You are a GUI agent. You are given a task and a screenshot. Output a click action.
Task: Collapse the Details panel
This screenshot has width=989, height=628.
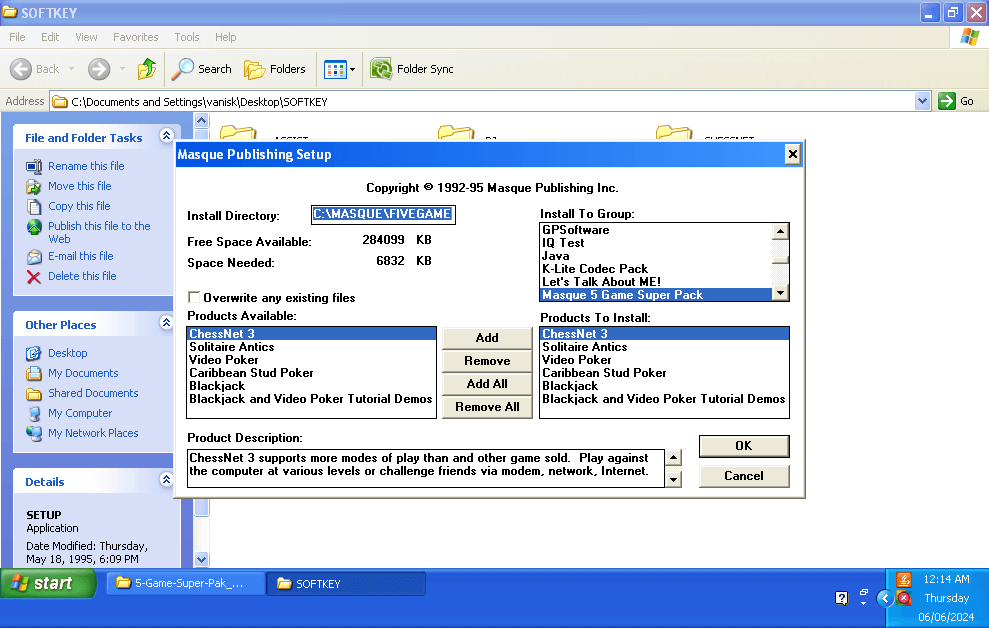pos(166,480)
